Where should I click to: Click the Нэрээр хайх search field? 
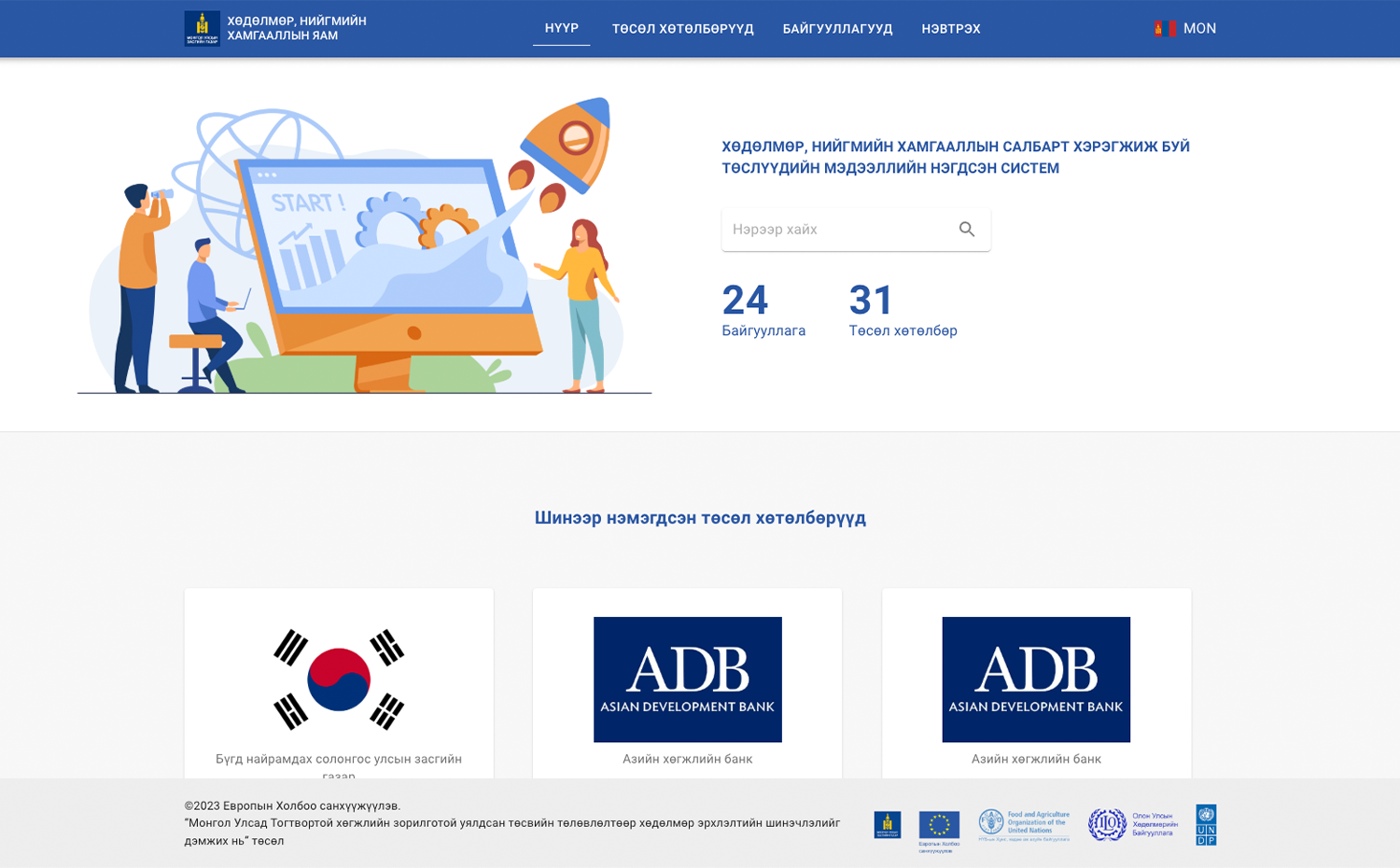(x=831, y=229)
